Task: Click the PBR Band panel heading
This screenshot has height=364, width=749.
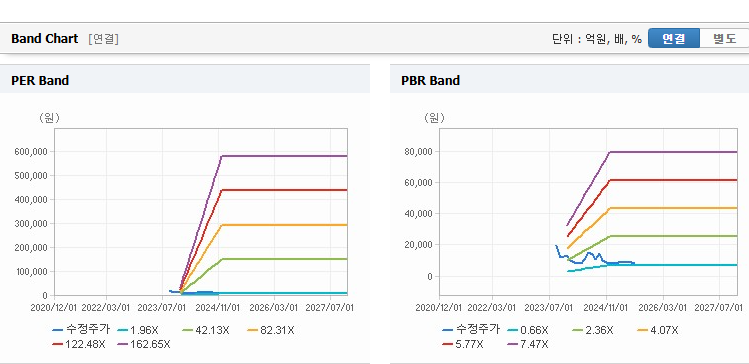Action: point(430,81)
